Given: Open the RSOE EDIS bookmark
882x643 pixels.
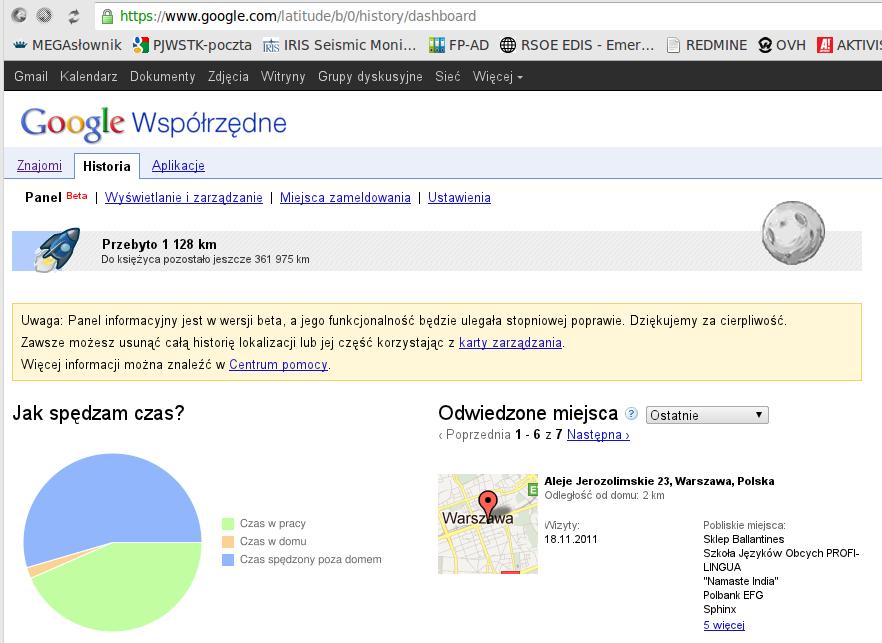Looking at the screenshot, I should pos(577,45).
